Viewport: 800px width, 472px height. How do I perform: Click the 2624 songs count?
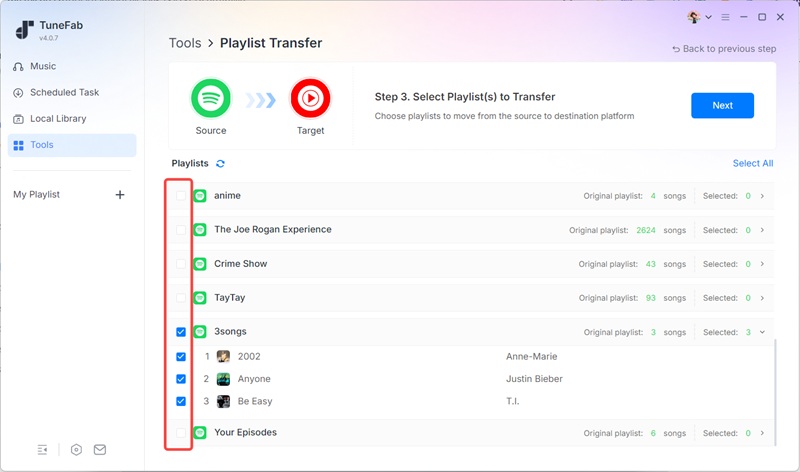click(x=646, y=230)
